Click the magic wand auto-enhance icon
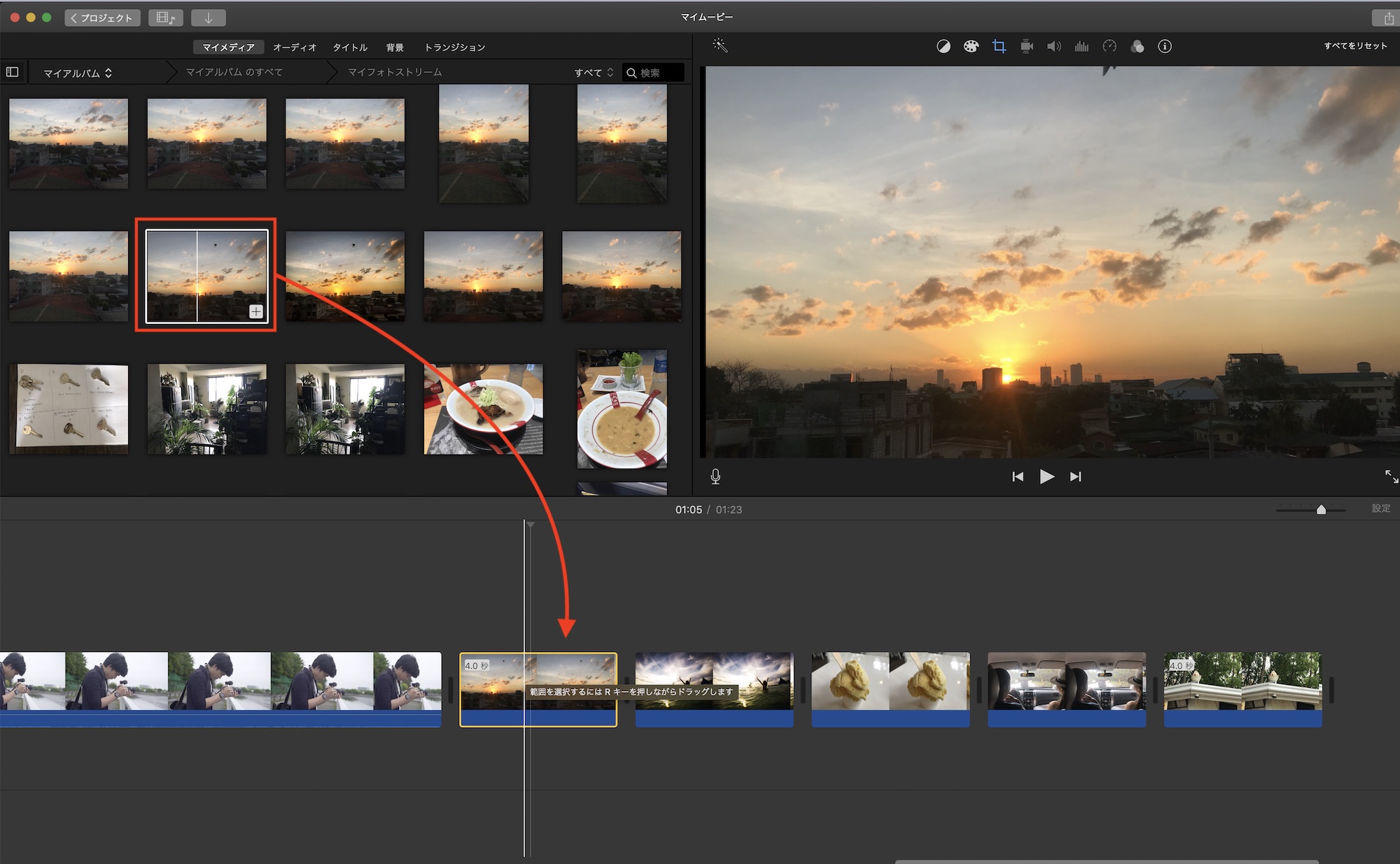This screenshot has height=864, width=1400. (x=720, y=46)
